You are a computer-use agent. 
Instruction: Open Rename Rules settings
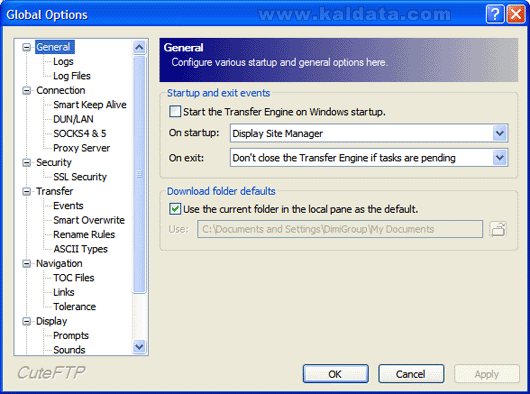tap(84, 235)
